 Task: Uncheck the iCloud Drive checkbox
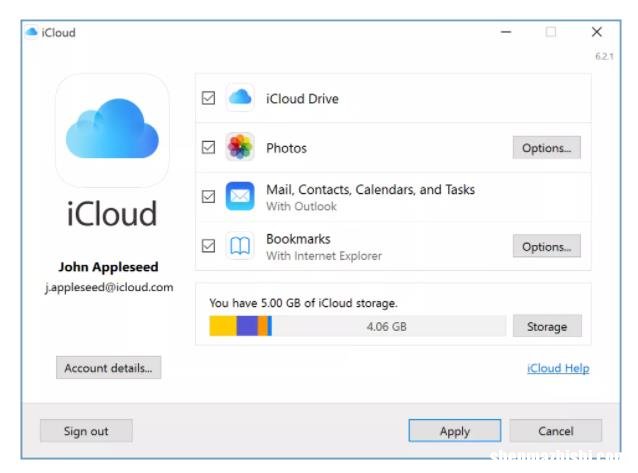tap(208, 98)
